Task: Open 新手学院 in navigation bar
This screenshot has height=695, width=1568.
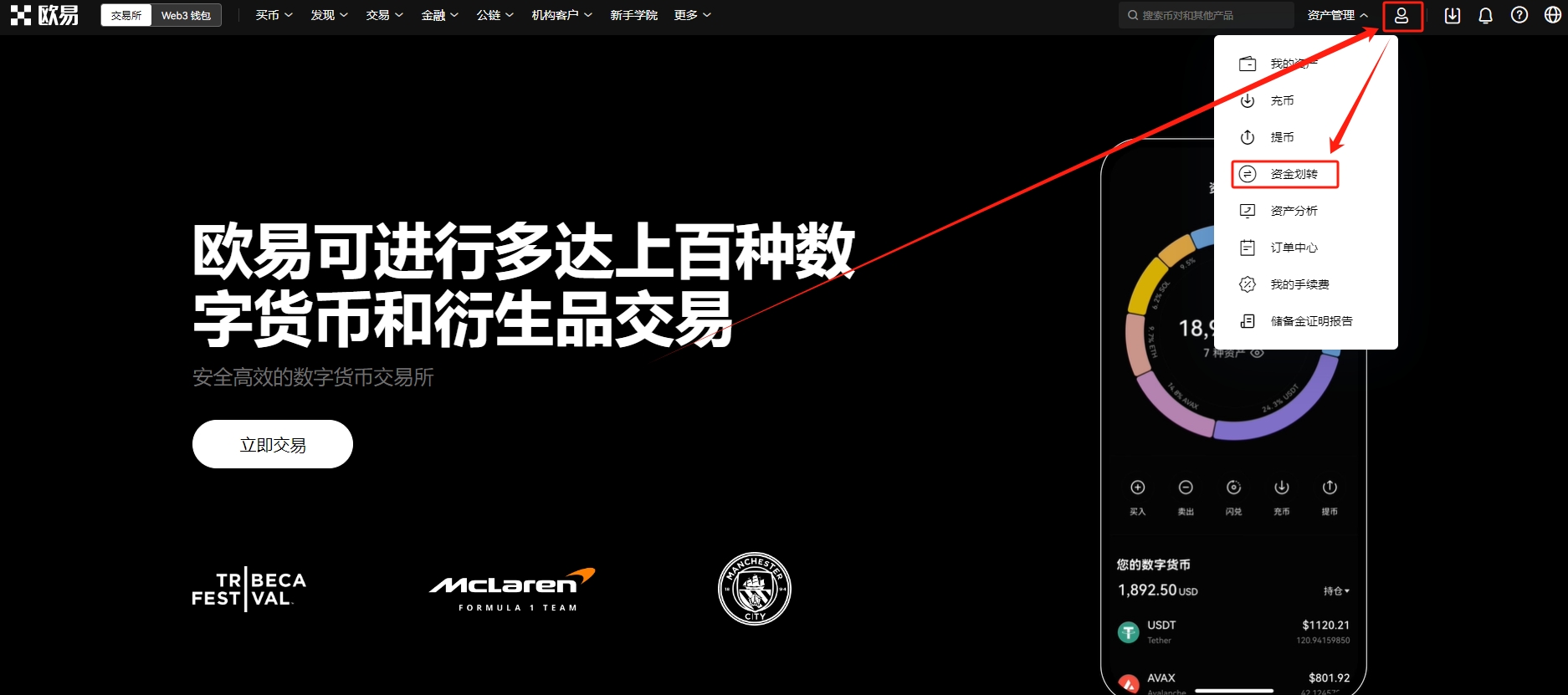Action: click(633, 15)
